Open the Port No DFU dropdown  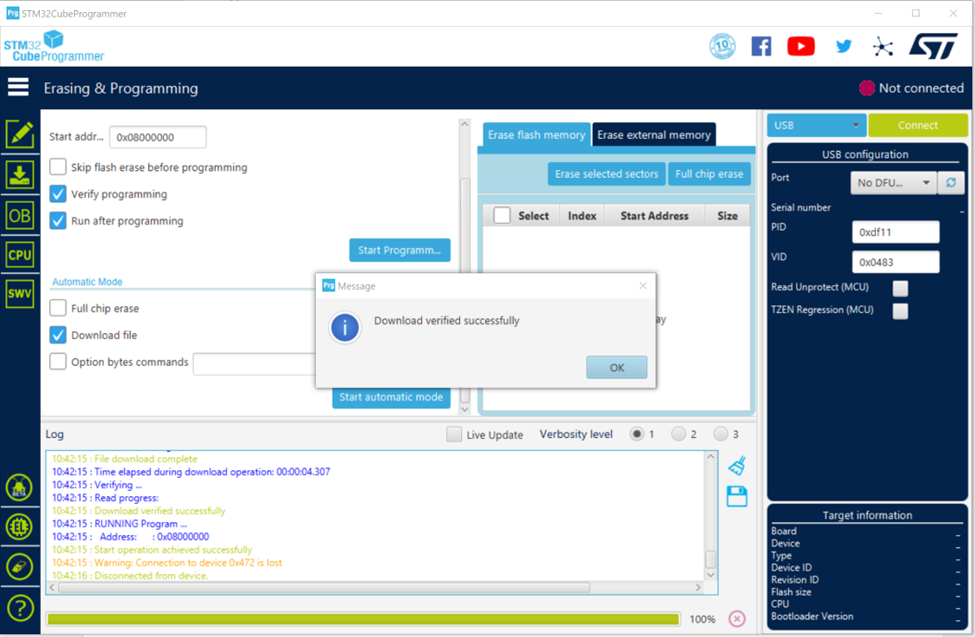[893, 182]
